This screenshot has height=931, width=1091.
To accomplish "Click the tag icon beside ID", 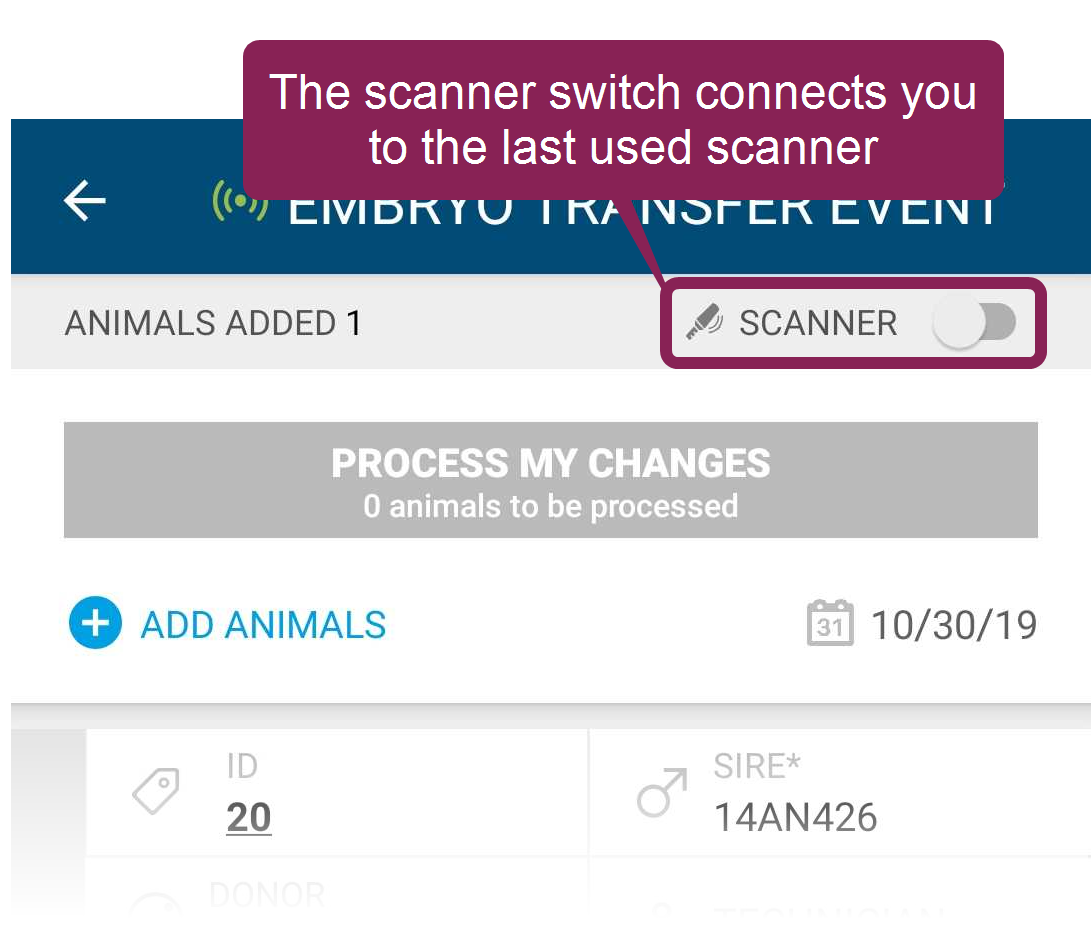I will [156, 791].
